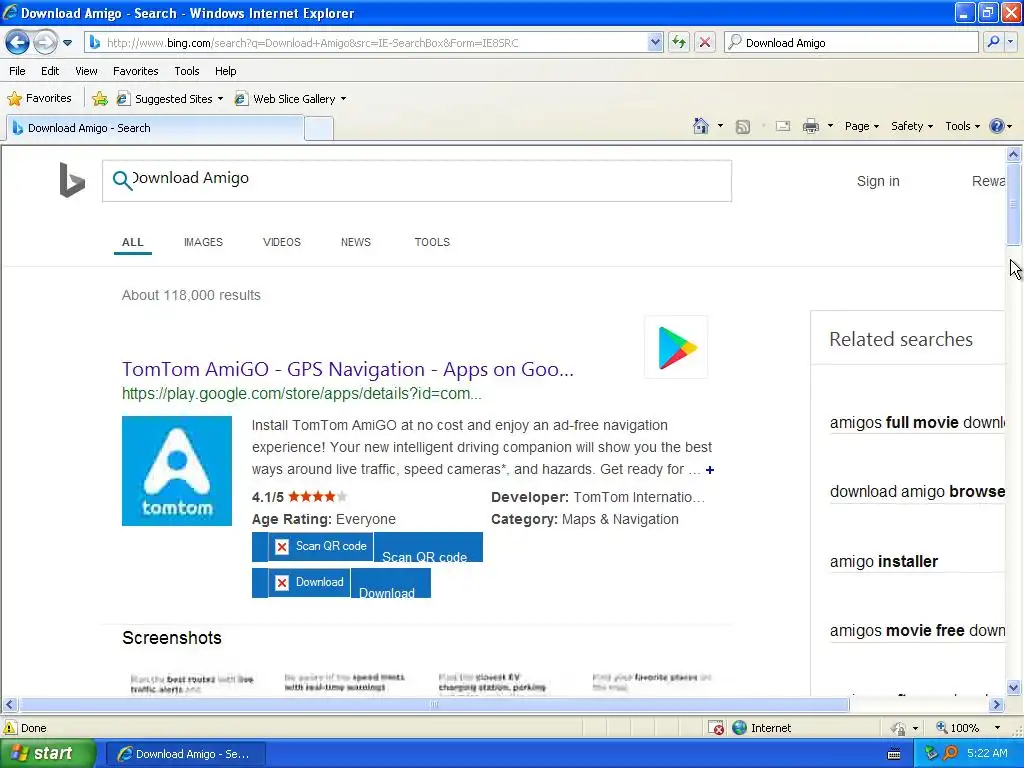The width and height of the screenshot is (1024, 768).
Task: Click the blue Help question mark icon
Action: click(x=997, y=126)
